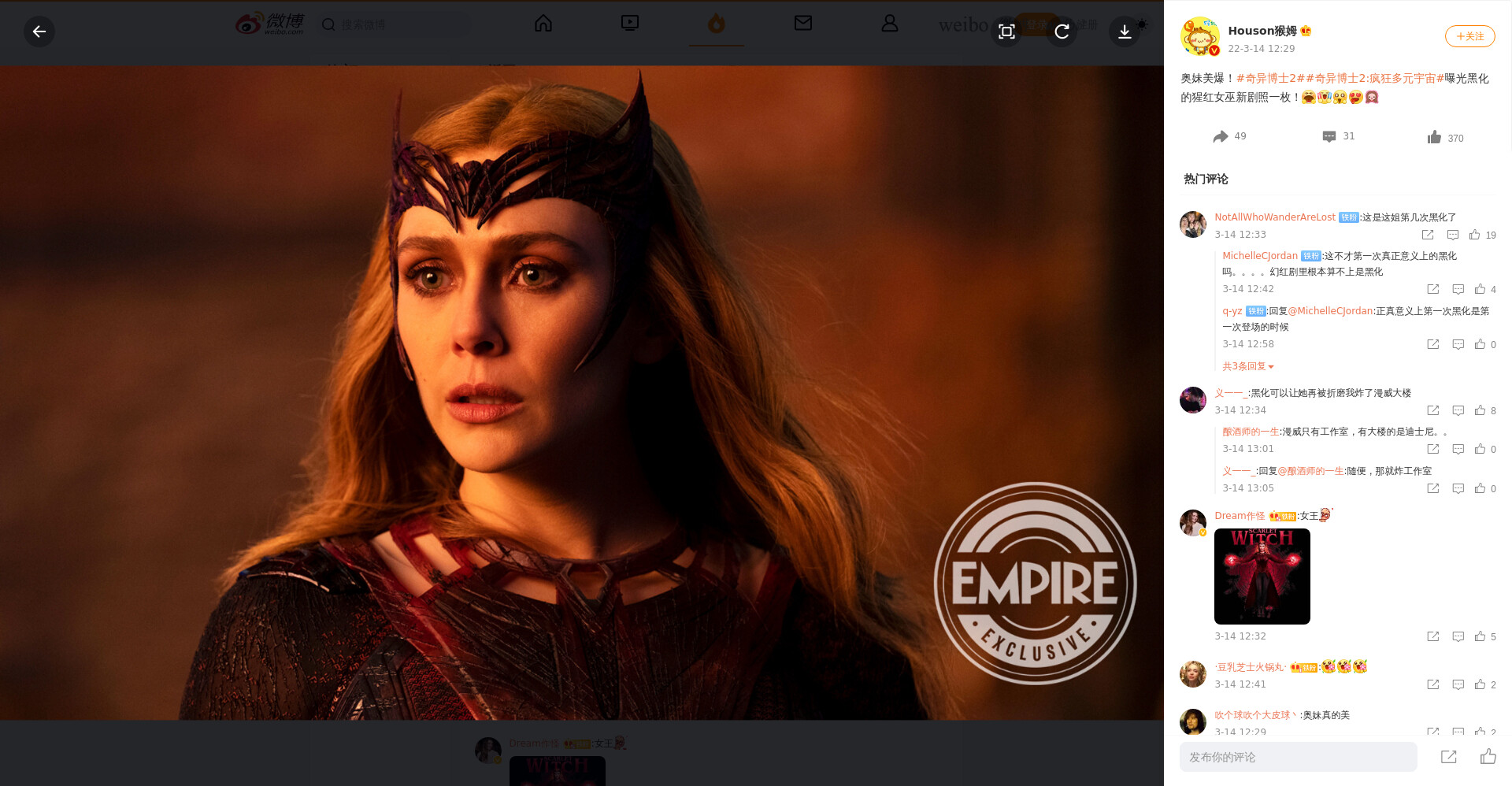Click the Weibo logo
The width and height of the screenshot is (1512, 786).
tap(270, 24)
